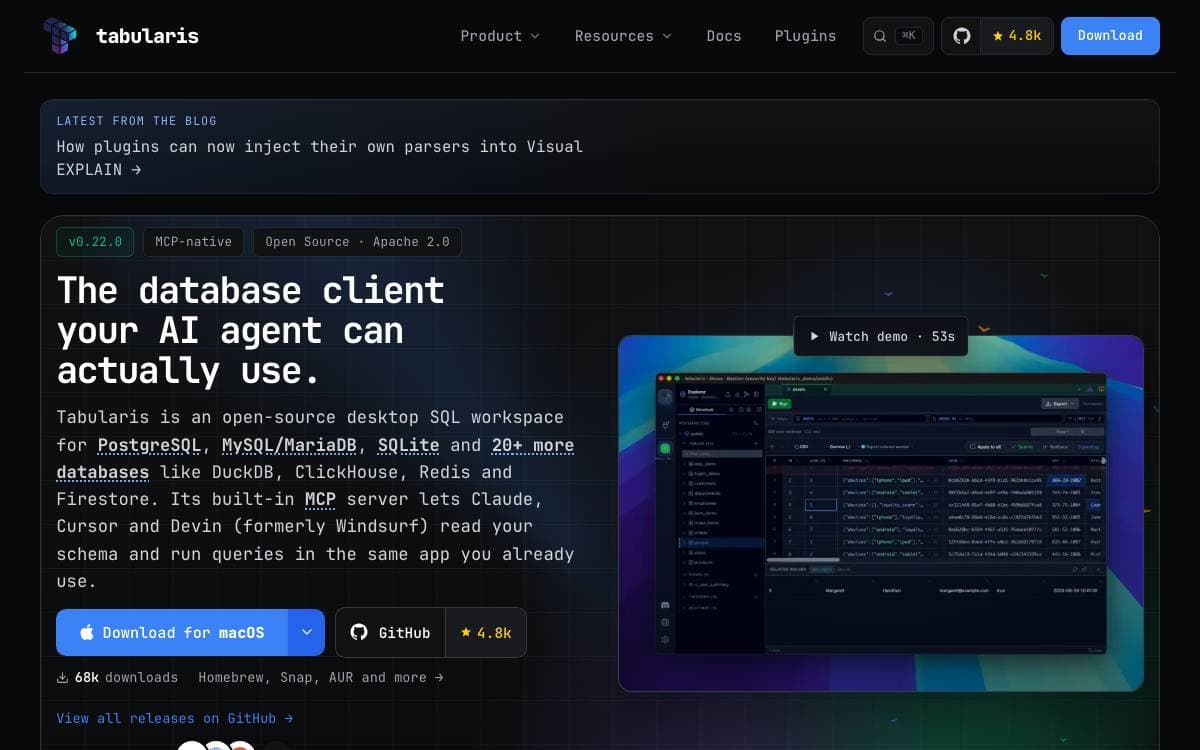
Task: Follow the PostgreSQL link
Action: point(150,445)
